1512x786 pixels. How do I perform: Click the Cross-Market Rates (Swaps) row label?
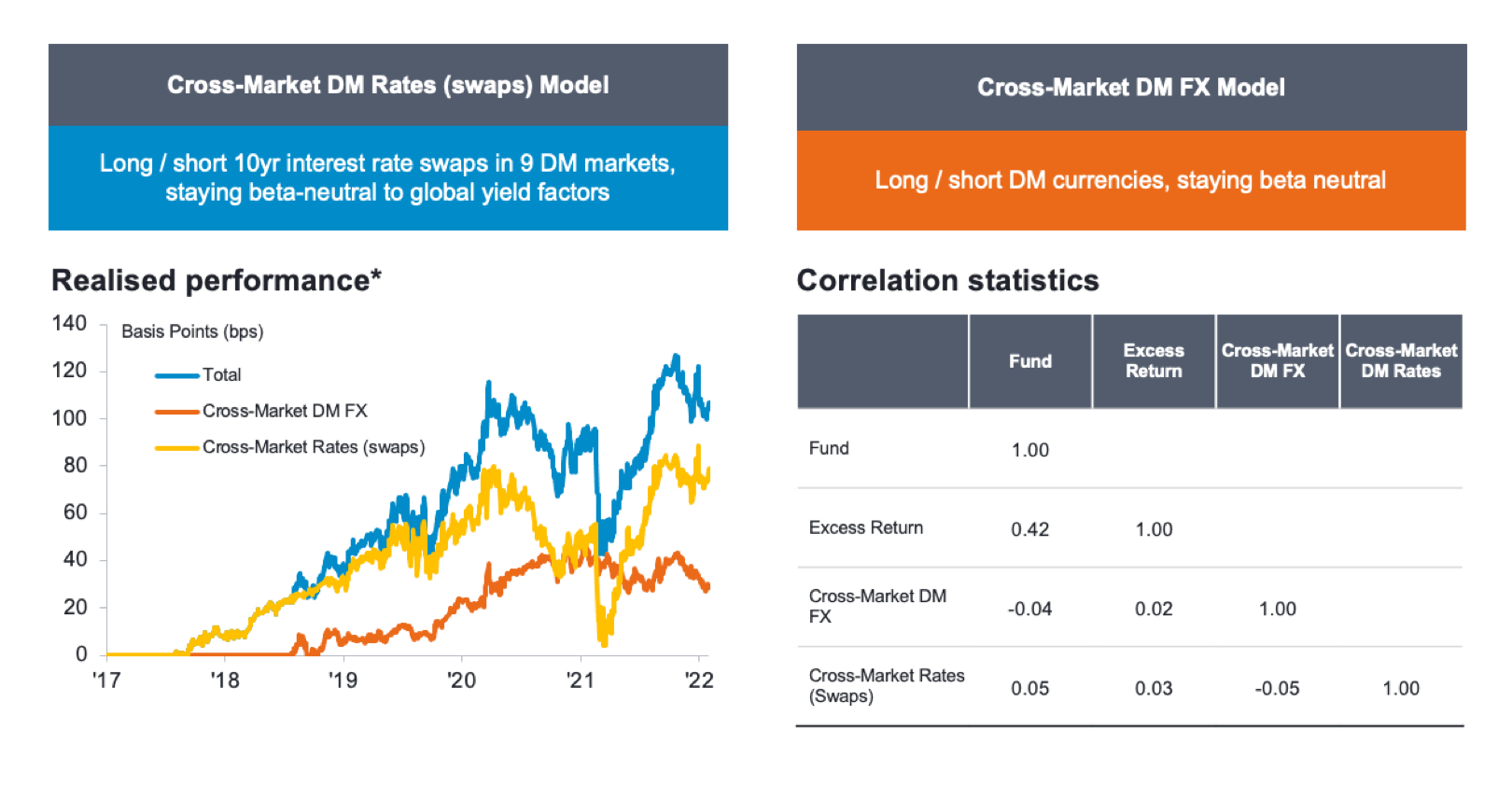(x=887, y=686)
